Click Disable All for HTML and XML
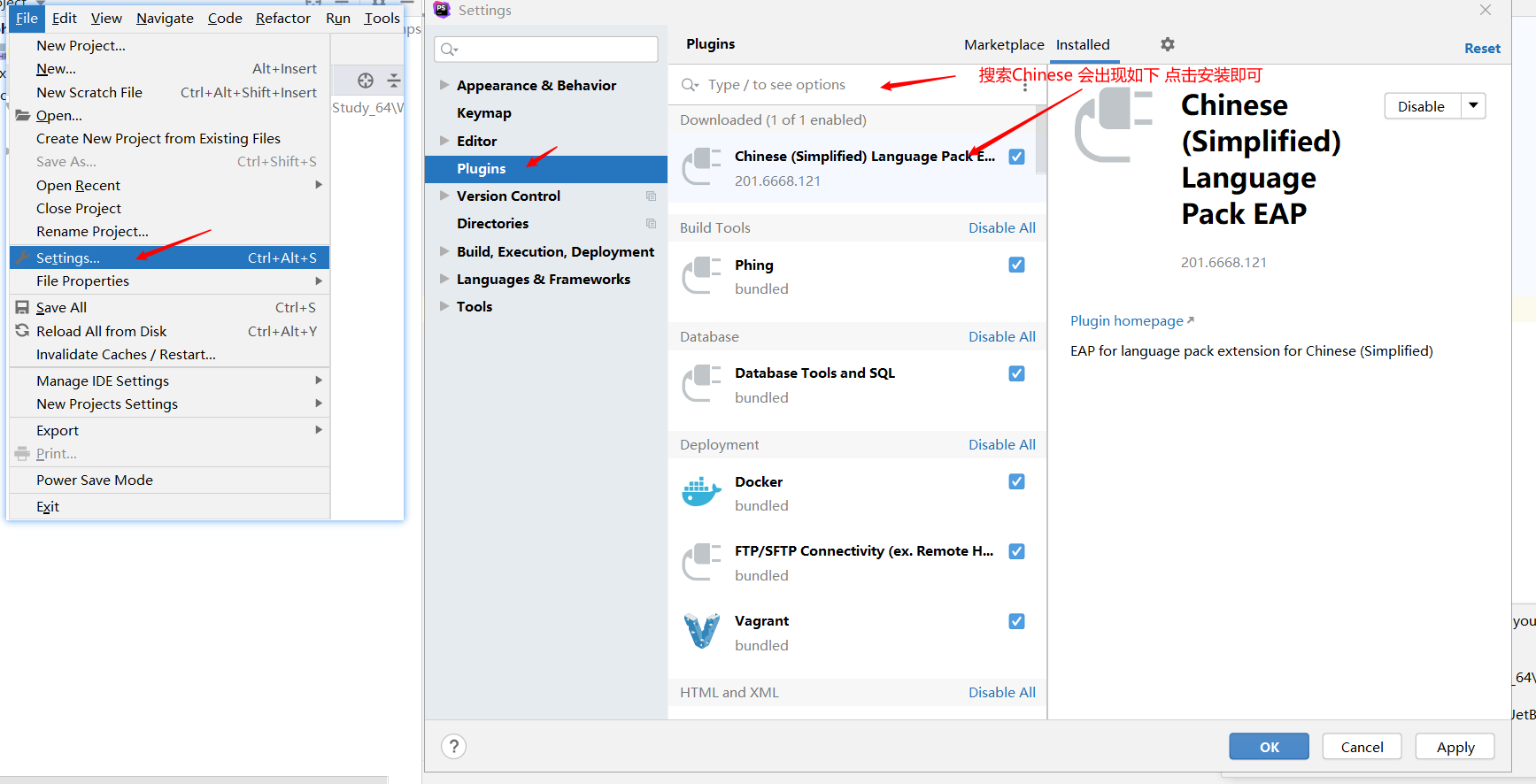 tap(1002, 692)
